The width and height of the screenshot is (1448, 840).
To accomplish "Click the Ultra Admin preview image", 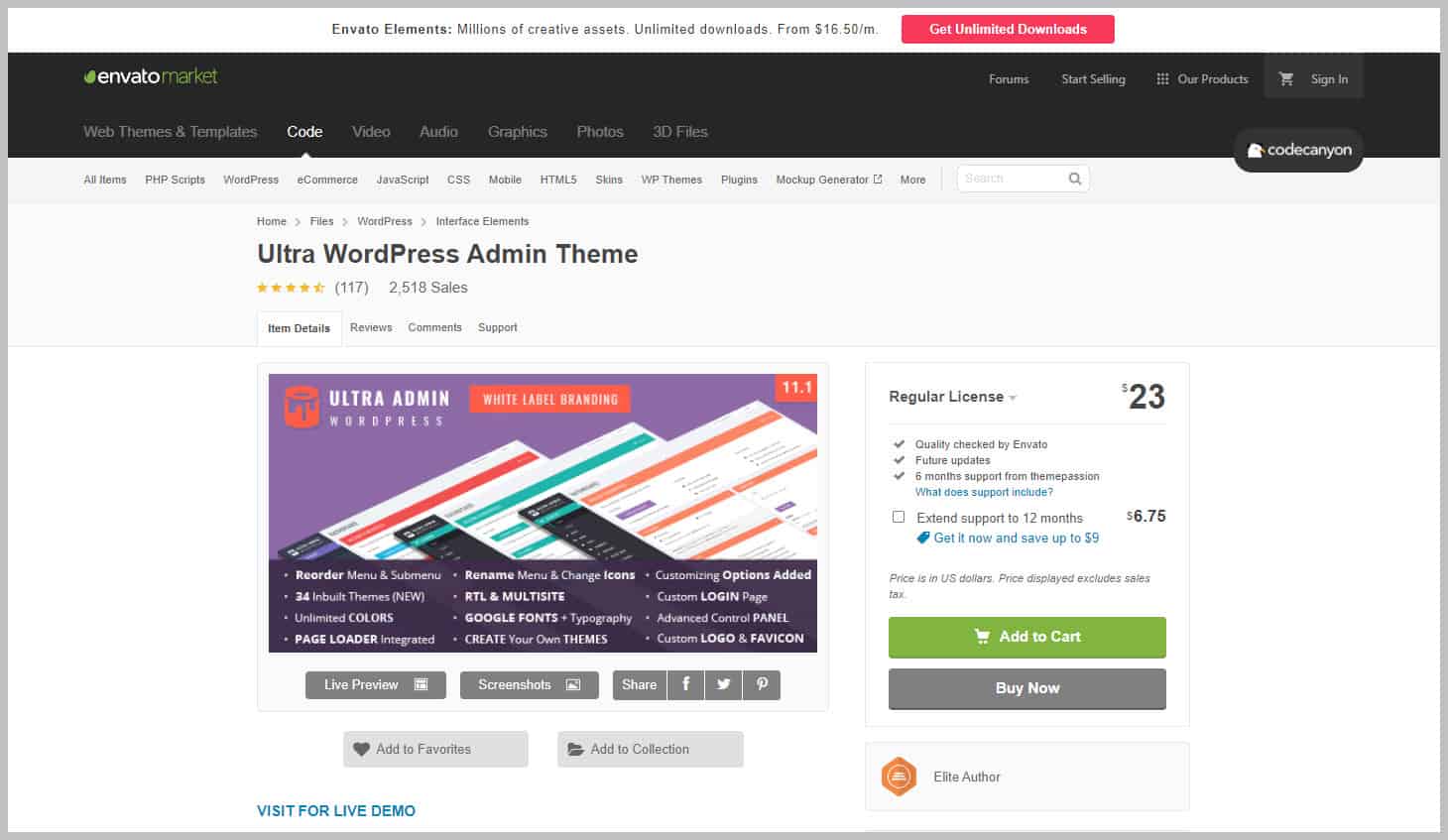I will 543,513.
